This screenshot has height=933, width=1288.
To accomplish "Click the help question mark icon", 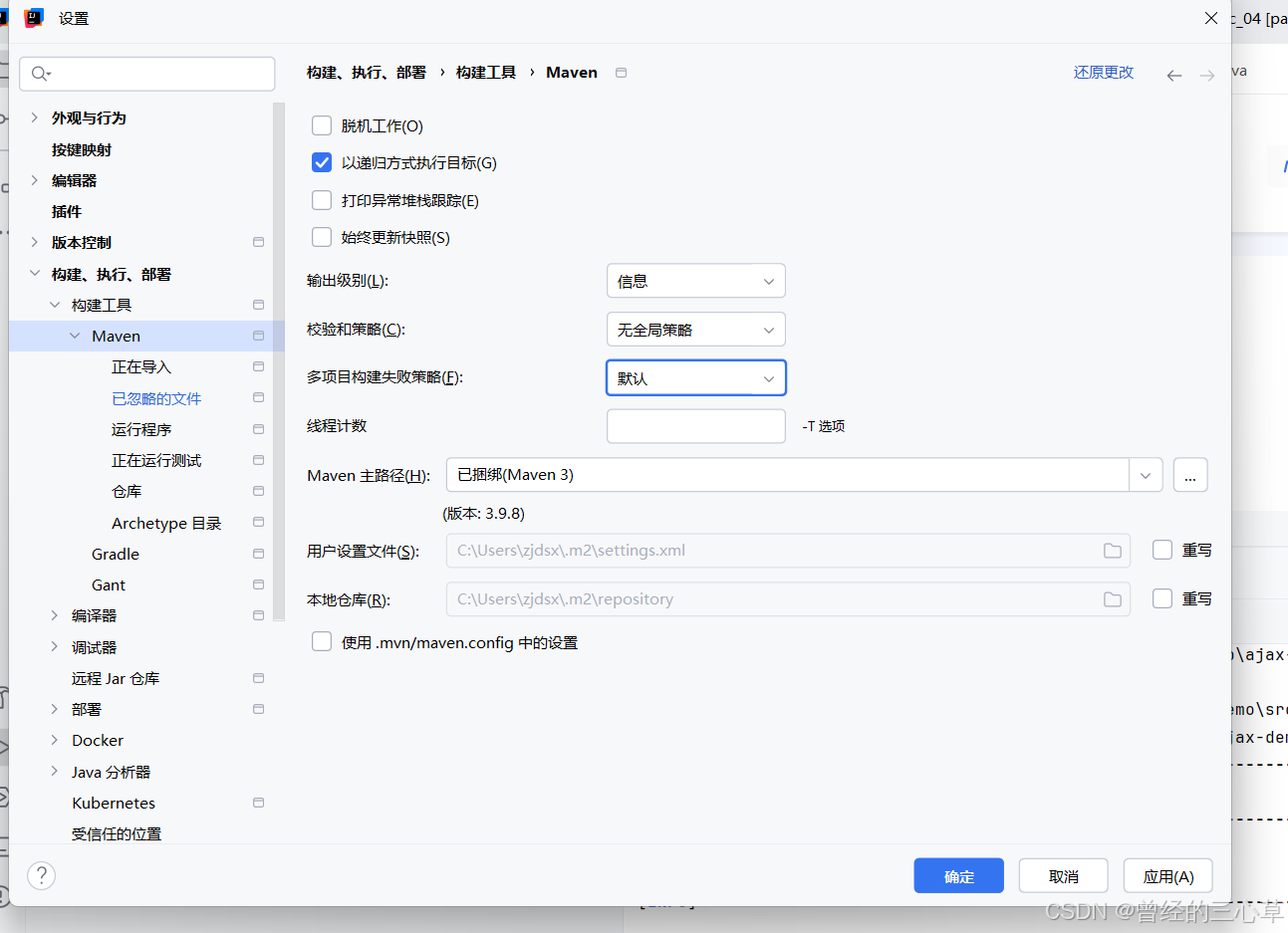I will tap(41, 875).
